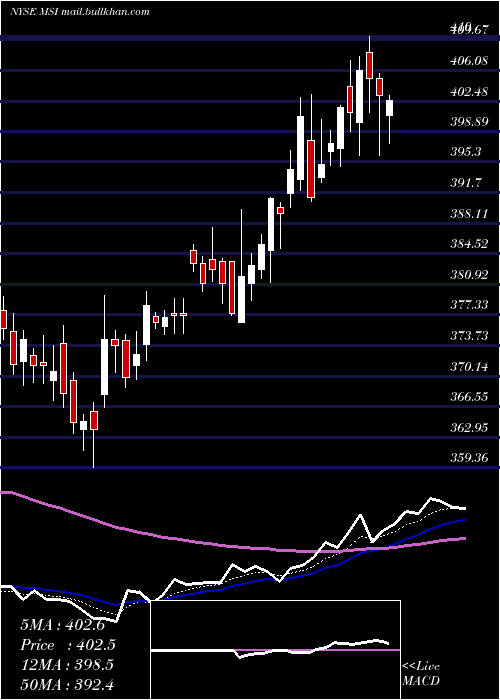Image resolution: width=500 pixels, height=700 pixels.
Task: Click the 391.7 price axis label
Action: 466,183
